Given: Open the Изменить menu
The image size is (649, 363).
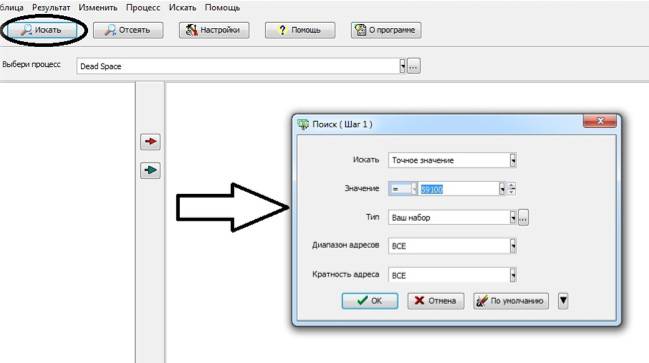Looking at the screenshot, I should pyautogui.click(x=98, y=7).
